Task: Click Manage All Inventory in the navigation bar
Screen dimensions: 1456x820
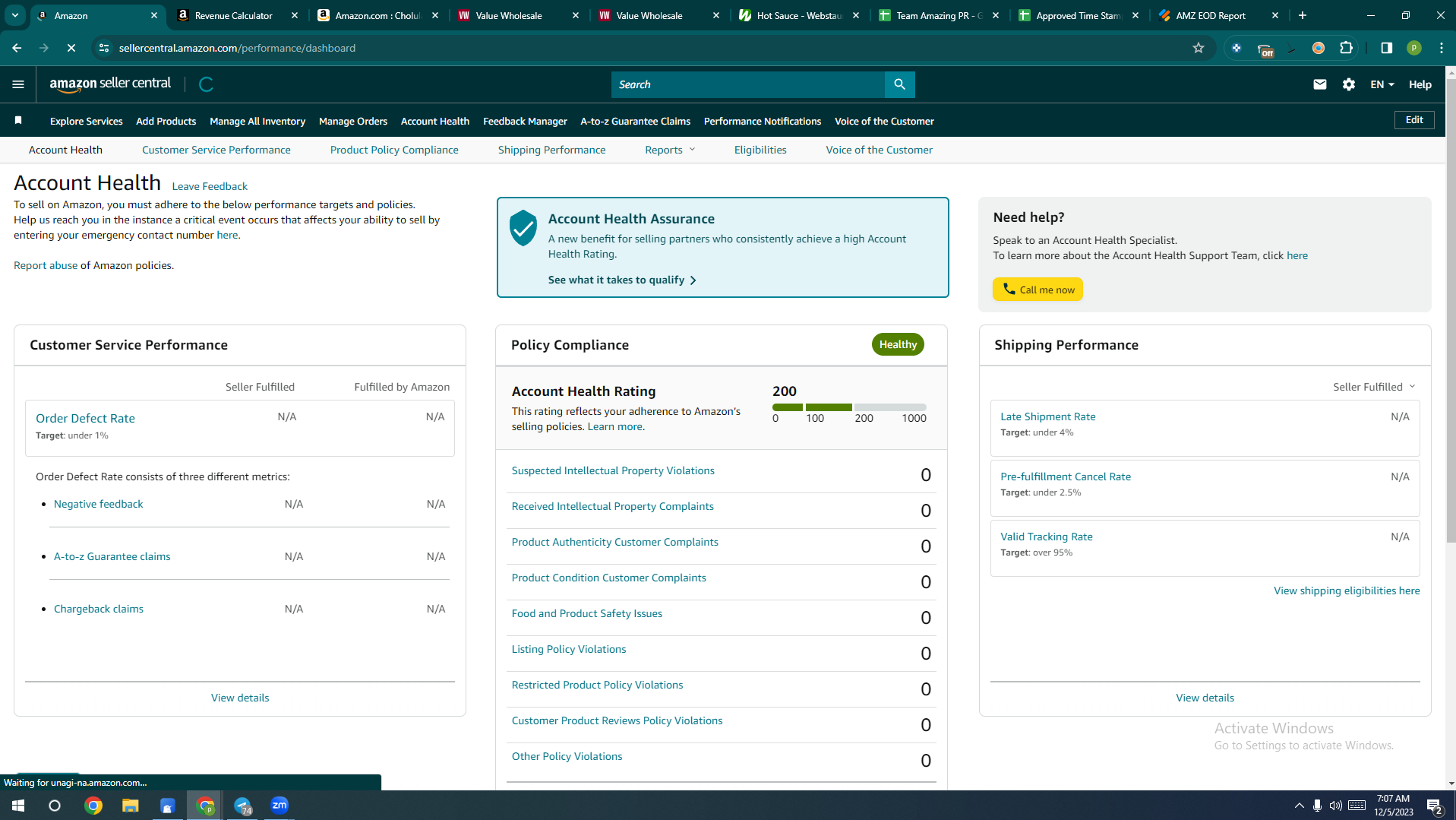Action: [257, 121]
